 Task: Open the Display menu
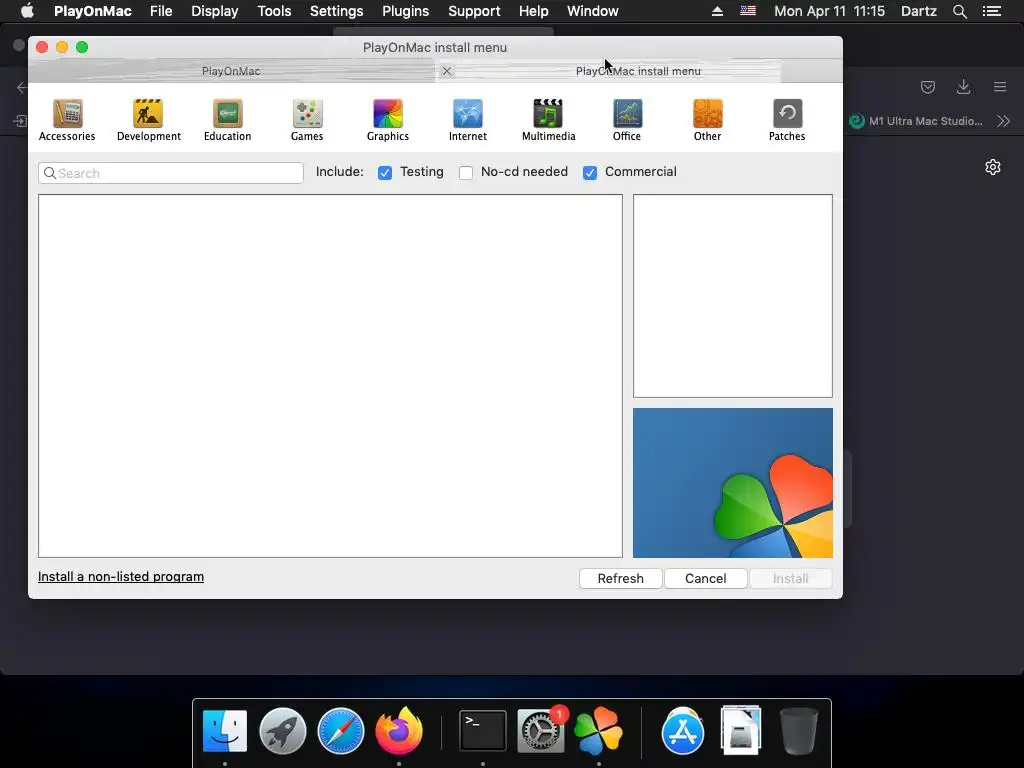(x=214, y=11)
